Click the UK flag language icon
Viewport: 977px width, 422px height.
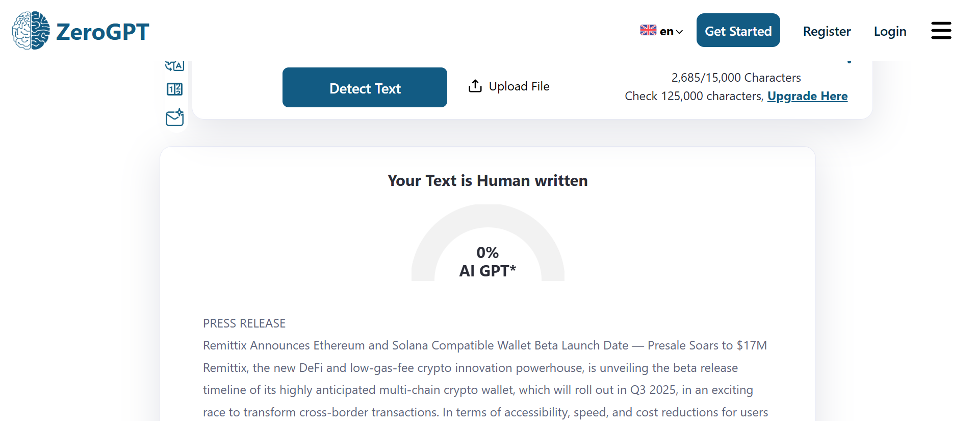[x=648, y=30]
